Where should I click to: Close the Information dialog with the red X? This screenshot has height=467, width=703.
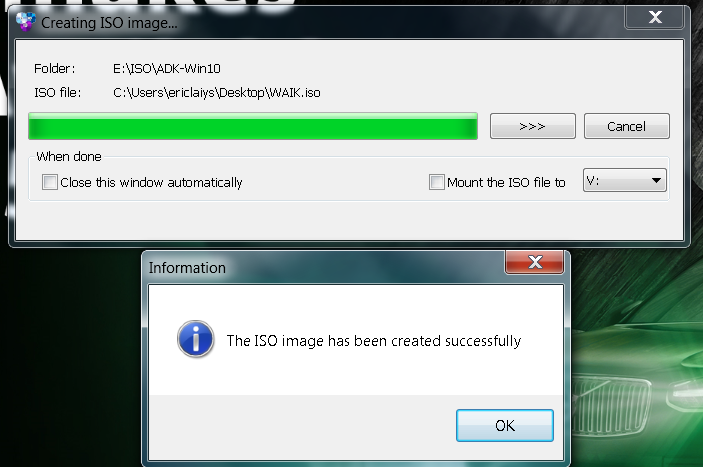534,262
